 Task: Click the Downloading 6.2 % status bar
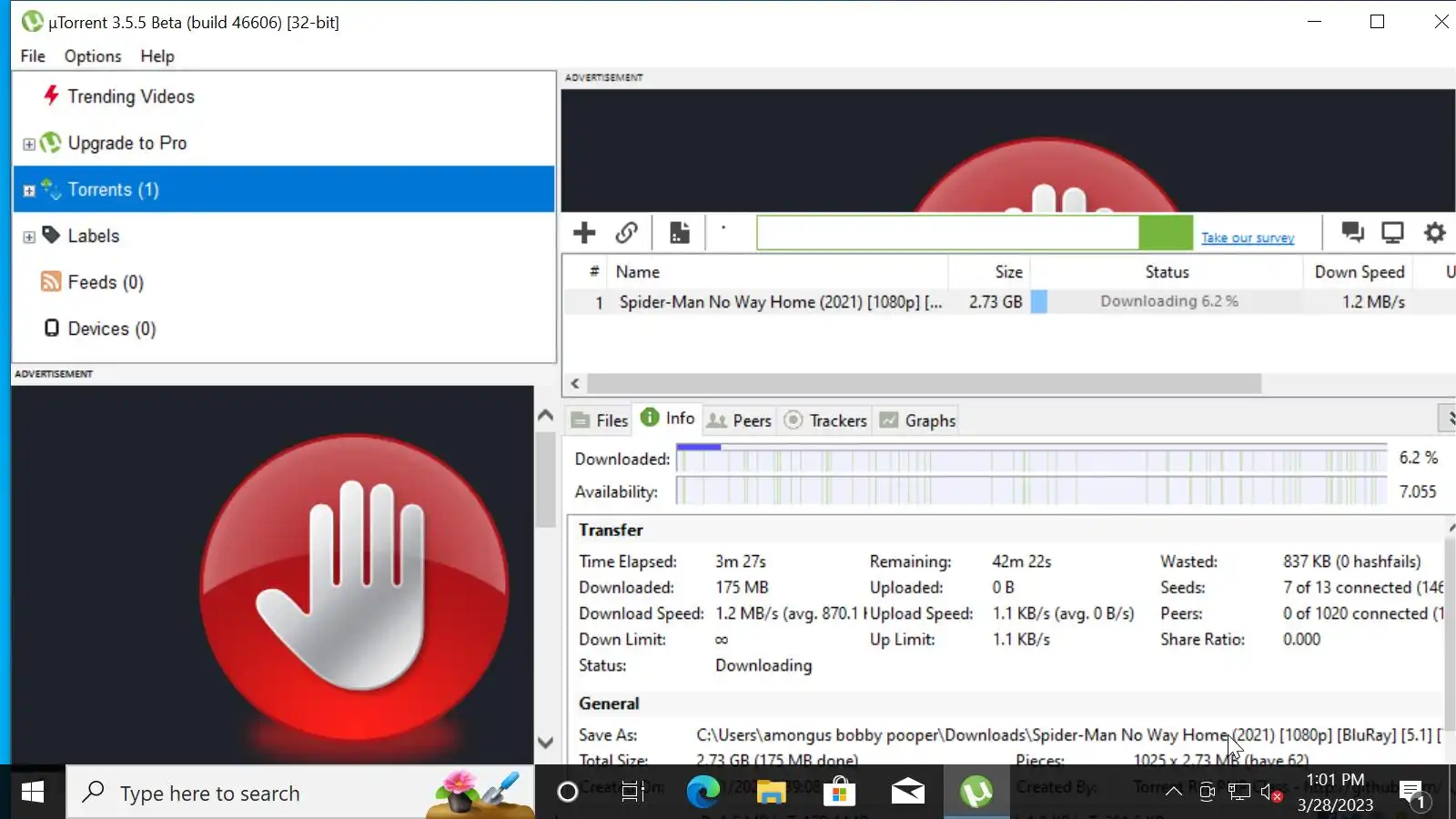[1167, 301]
